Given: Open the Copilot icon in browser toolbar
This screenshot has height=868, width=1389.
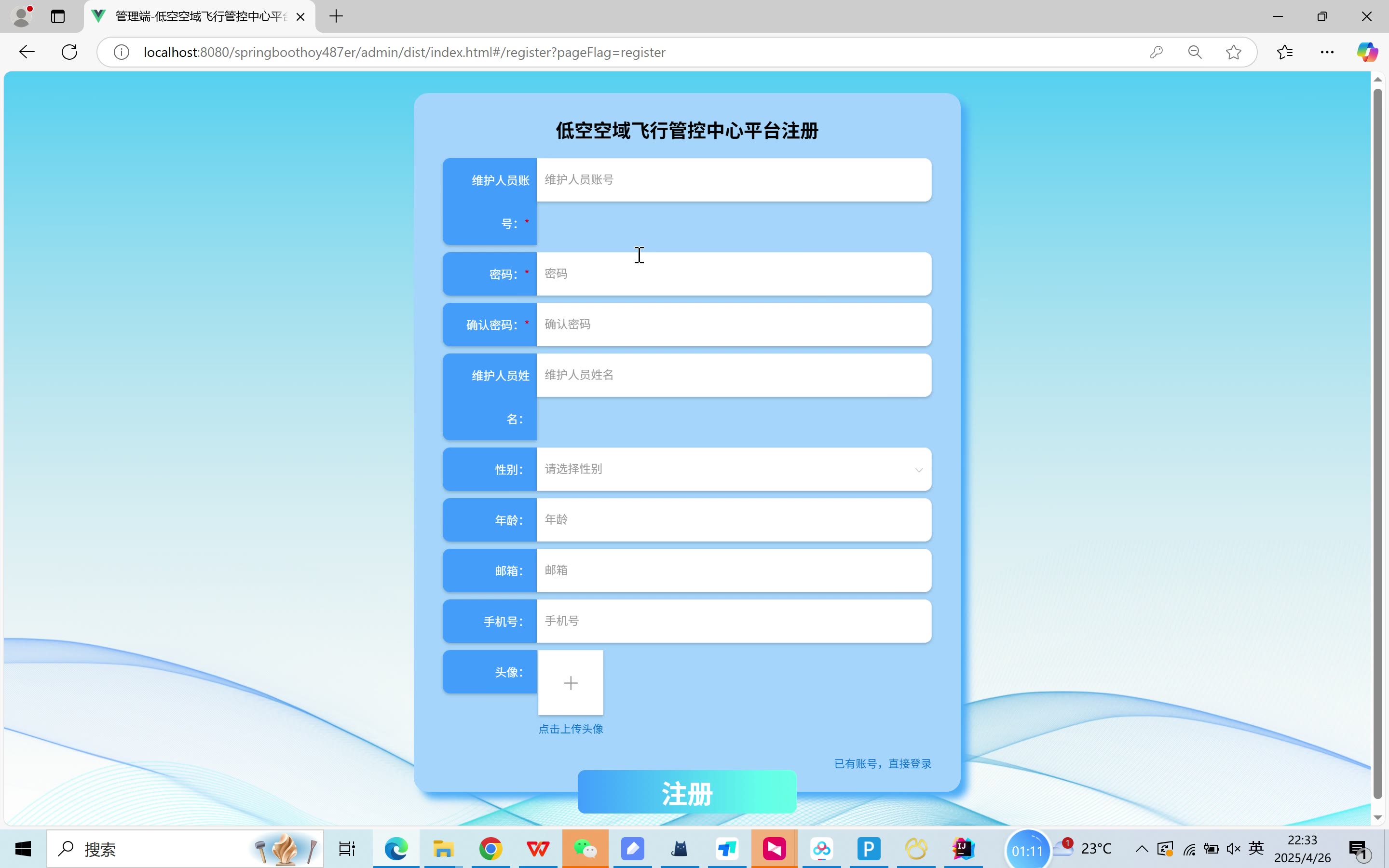Looking at the screenshot, I should (x=1367, y=52).
